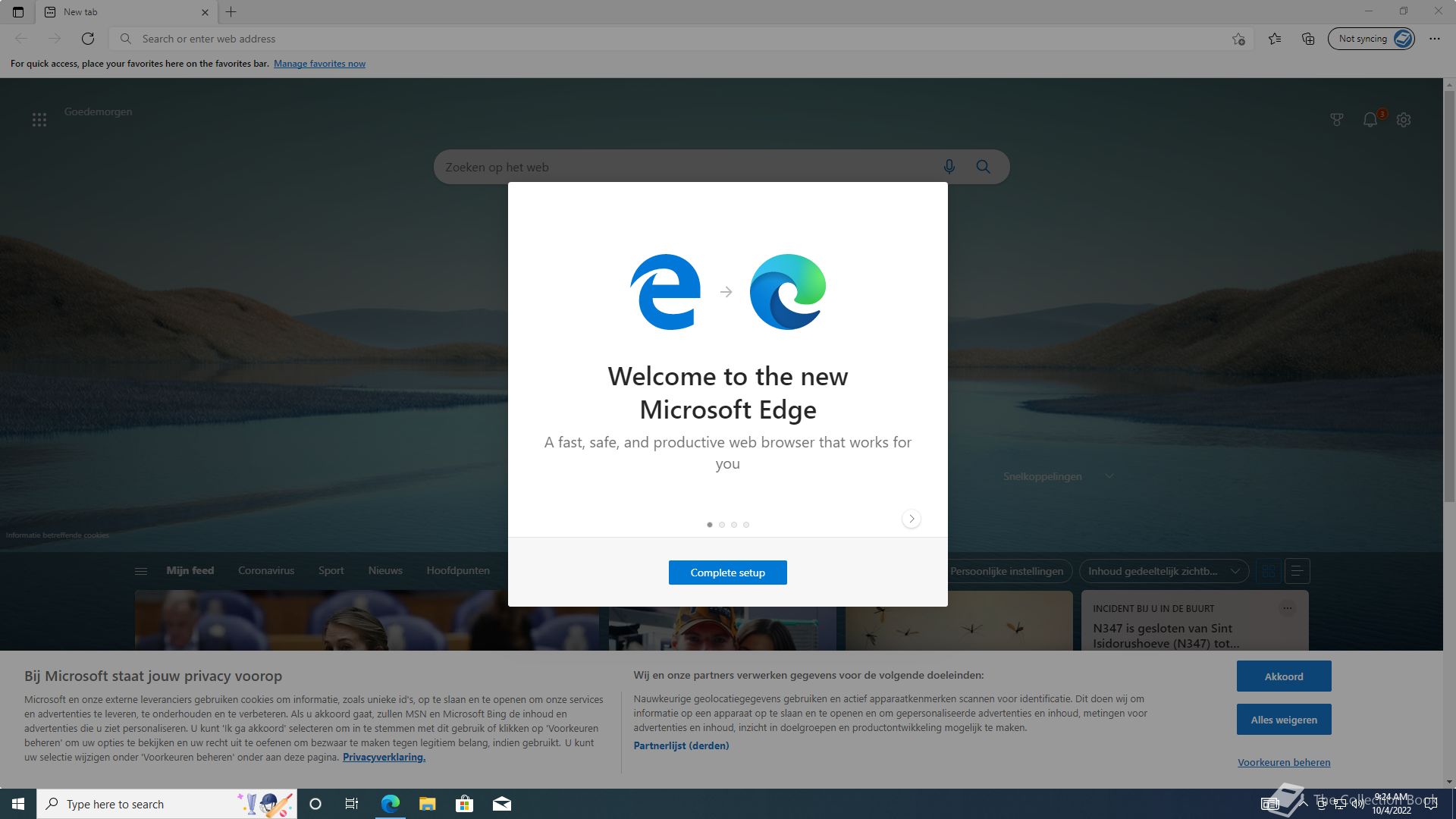
Task: Select the fourth welcome slide dot
Action: [746, 525]
